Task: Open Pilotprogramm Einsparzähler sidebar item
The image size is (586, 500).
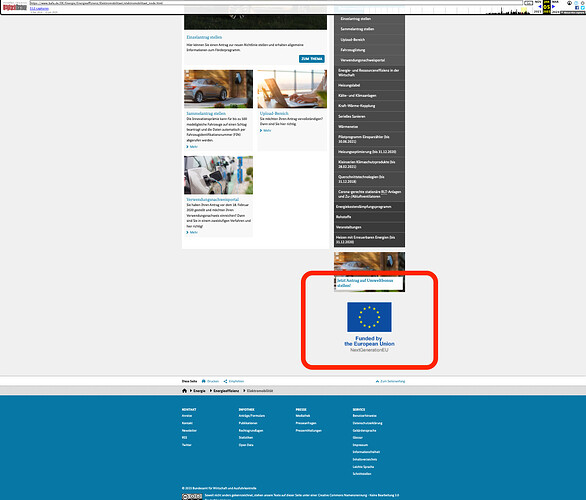Action: point(369,139)
